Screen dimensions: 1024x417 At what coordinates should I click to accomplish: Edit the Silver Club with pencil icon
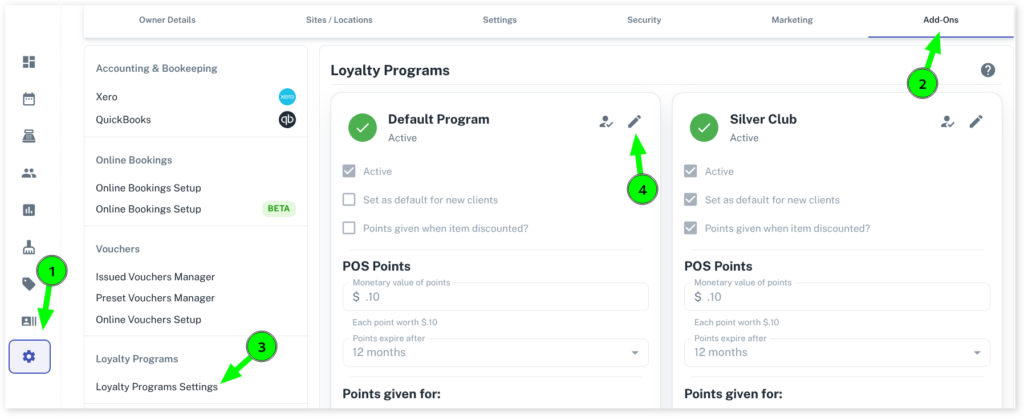coord(976,121)
